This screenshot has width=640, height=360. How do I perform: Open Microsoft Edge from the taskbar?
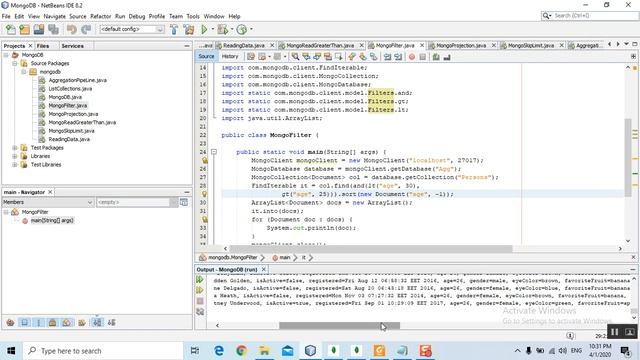tap(219, 351)
